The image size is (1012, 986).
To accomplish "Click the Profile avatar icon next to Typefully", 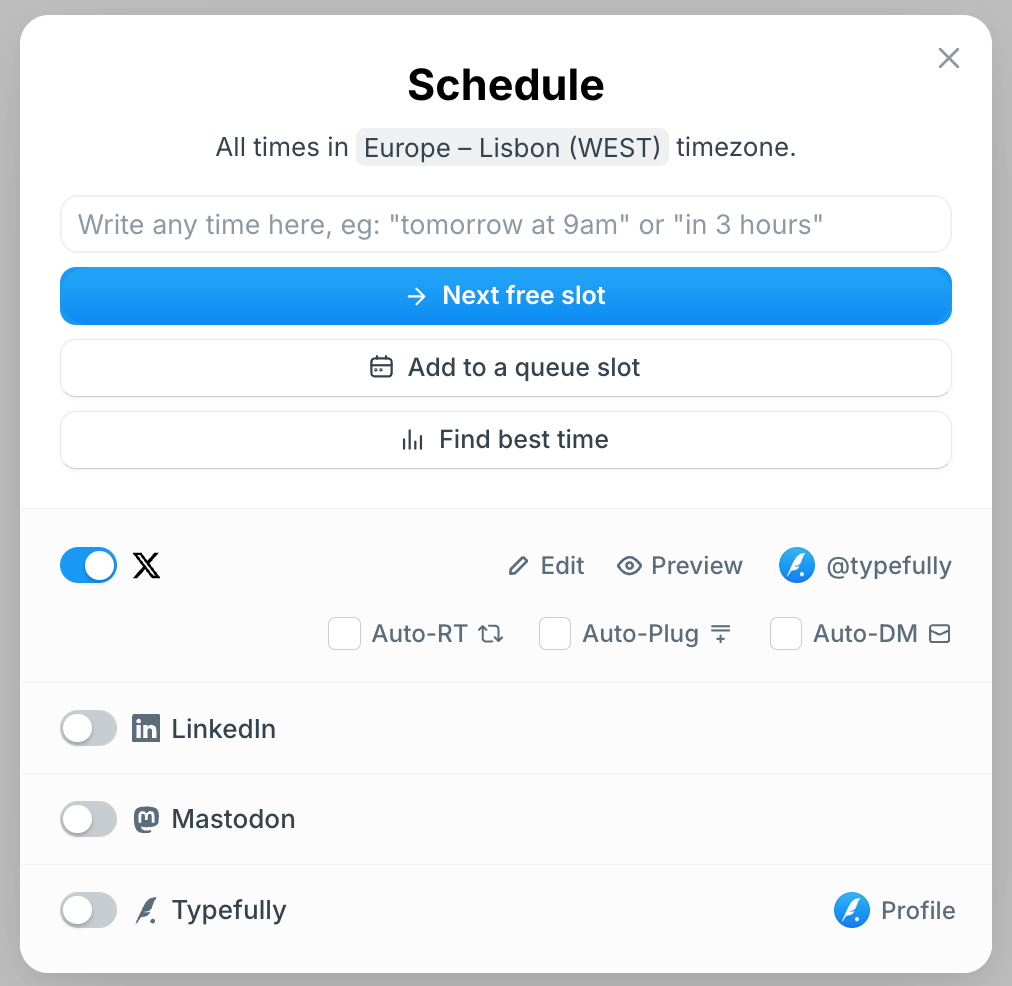I will [x=851, y=910].
